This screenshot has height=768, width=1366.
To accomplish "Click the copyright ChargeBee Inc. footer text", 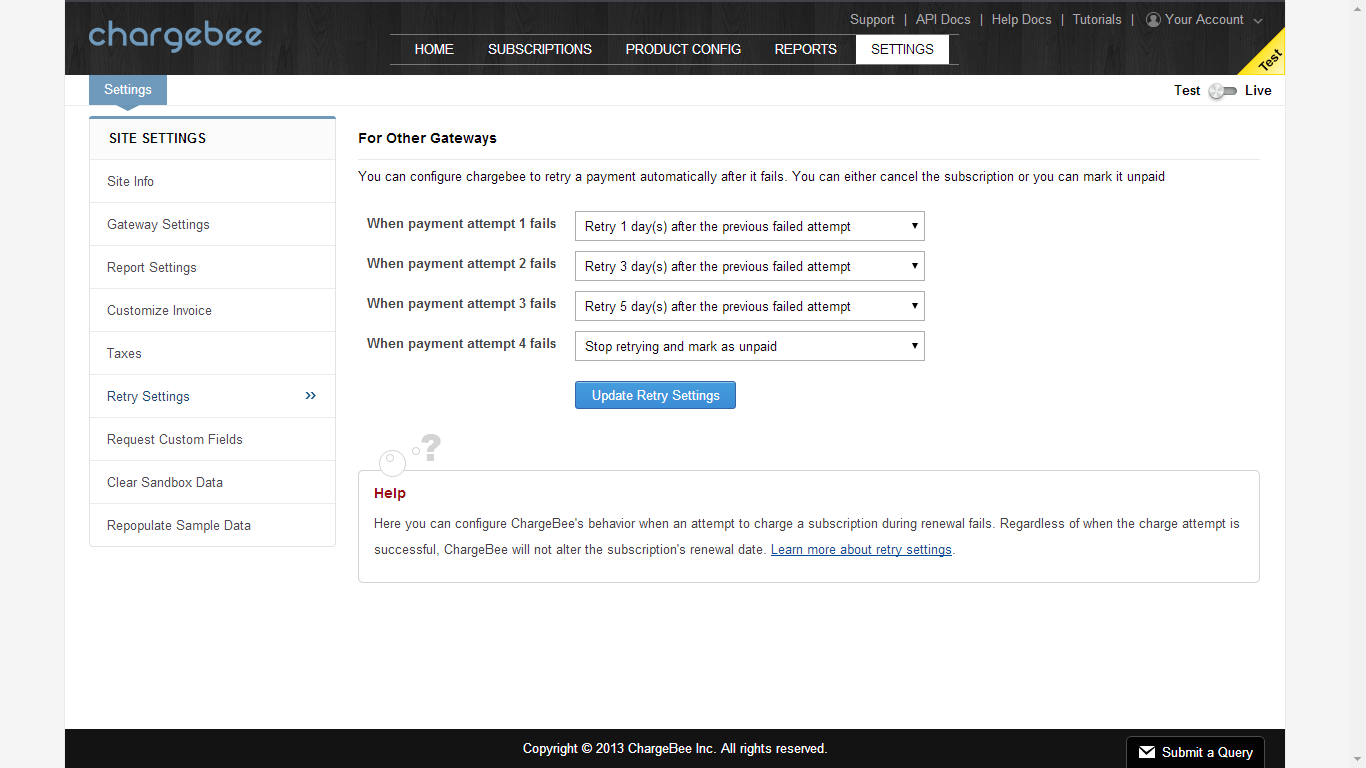I will coord(675,748).
